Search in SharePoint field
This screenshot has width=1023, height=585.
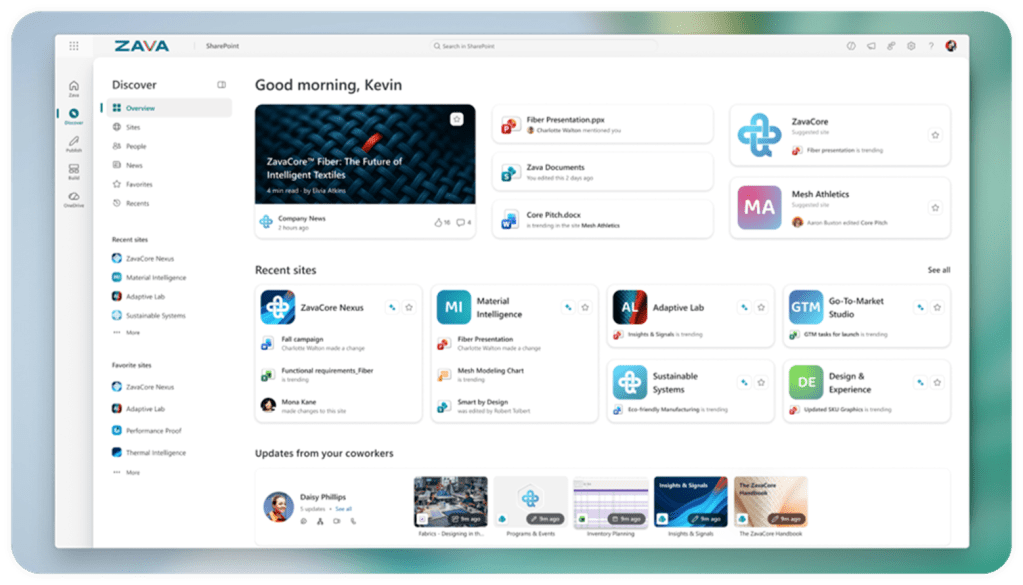pyautogui.click(x=543, y=46)
